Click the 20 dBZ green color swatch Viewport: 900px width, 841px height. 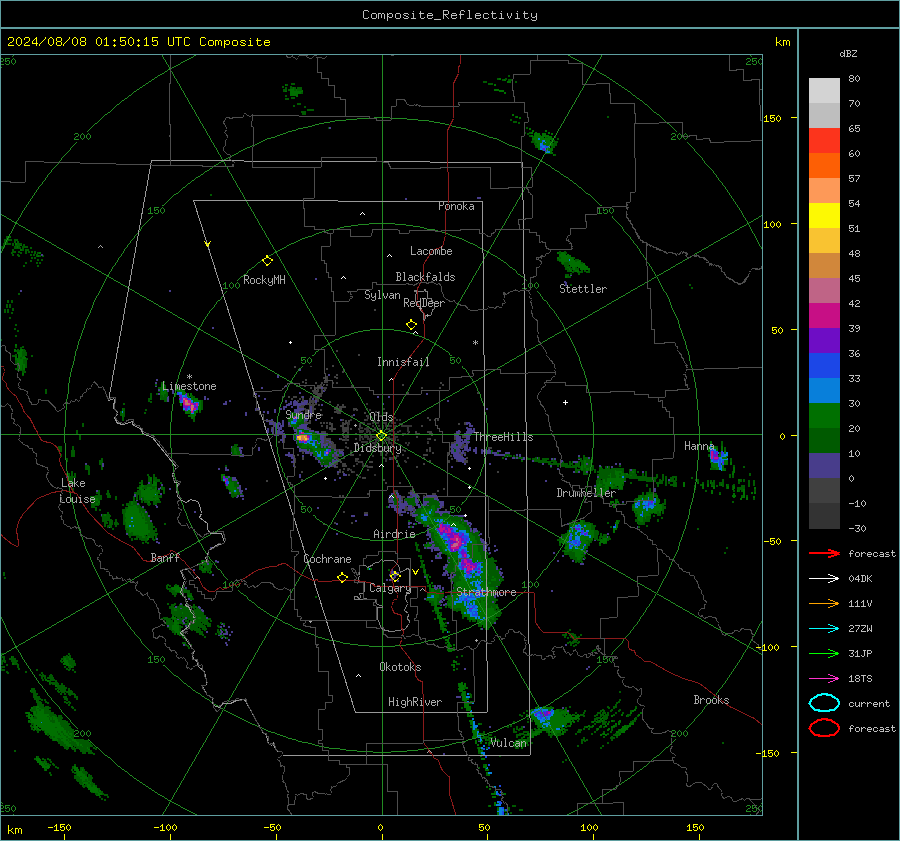click(824, 416)
